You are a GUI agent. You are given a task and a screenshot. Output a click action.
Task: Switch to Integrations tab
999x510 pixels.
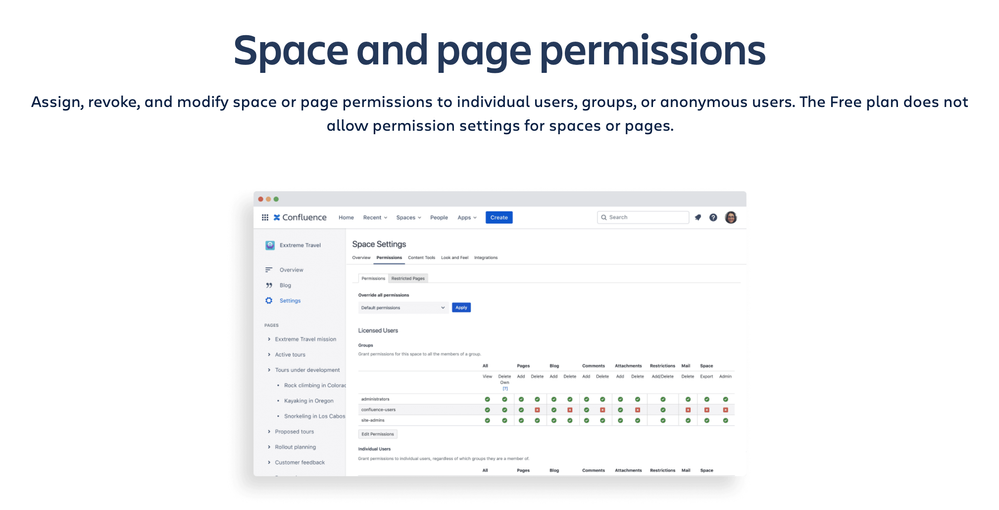[x=486, y=258]
